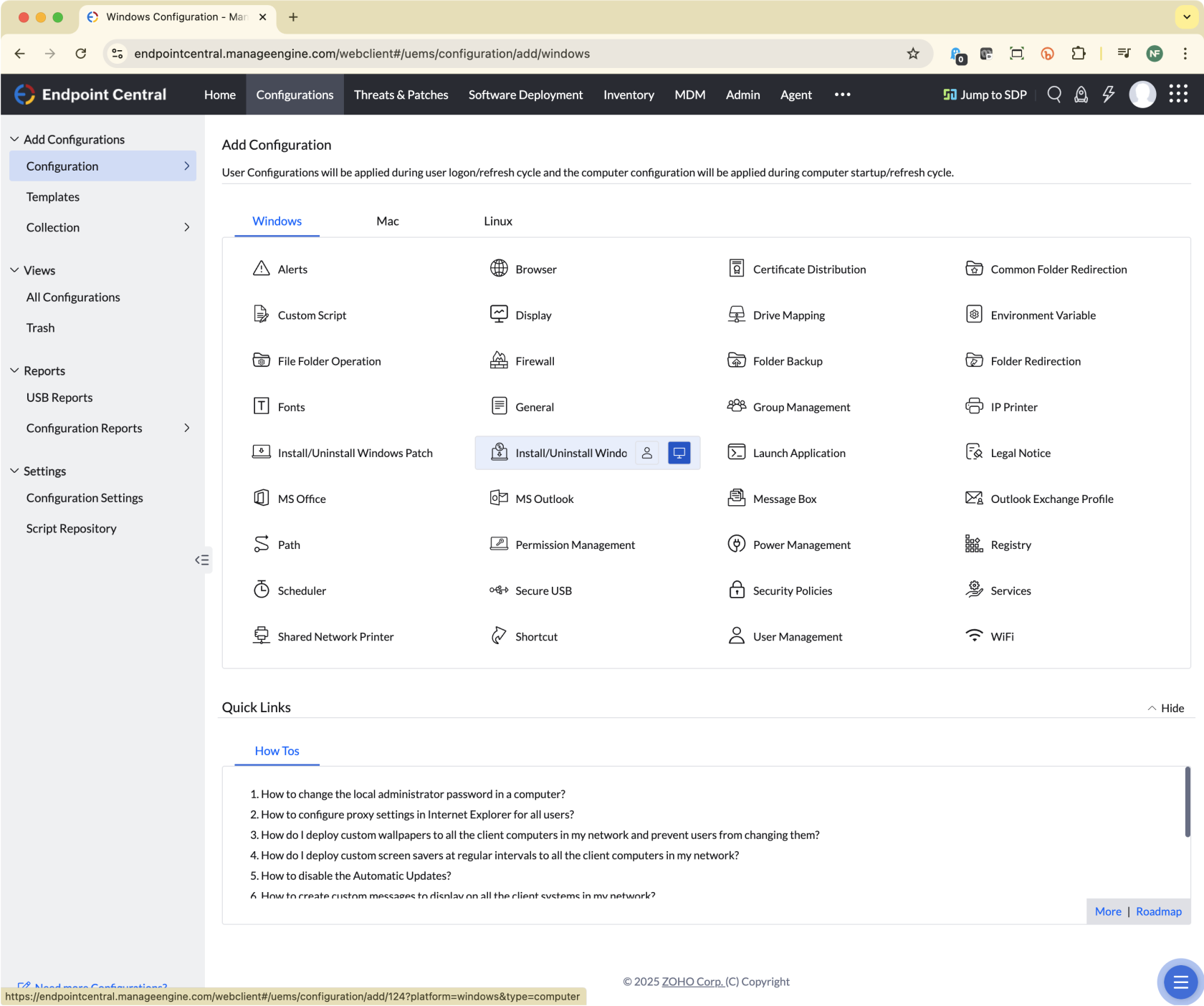This screenshot has width=1204, height=1006.
Task: Open the Display monitor icon
Action: pyautogui.click(x=499, y=315)
